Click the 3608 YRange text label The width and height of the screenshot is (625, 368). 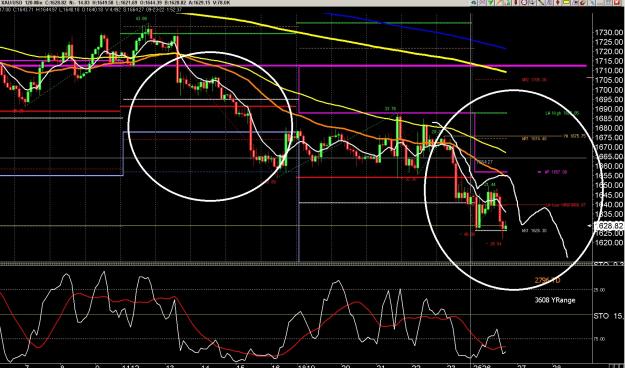pos(555,300)
